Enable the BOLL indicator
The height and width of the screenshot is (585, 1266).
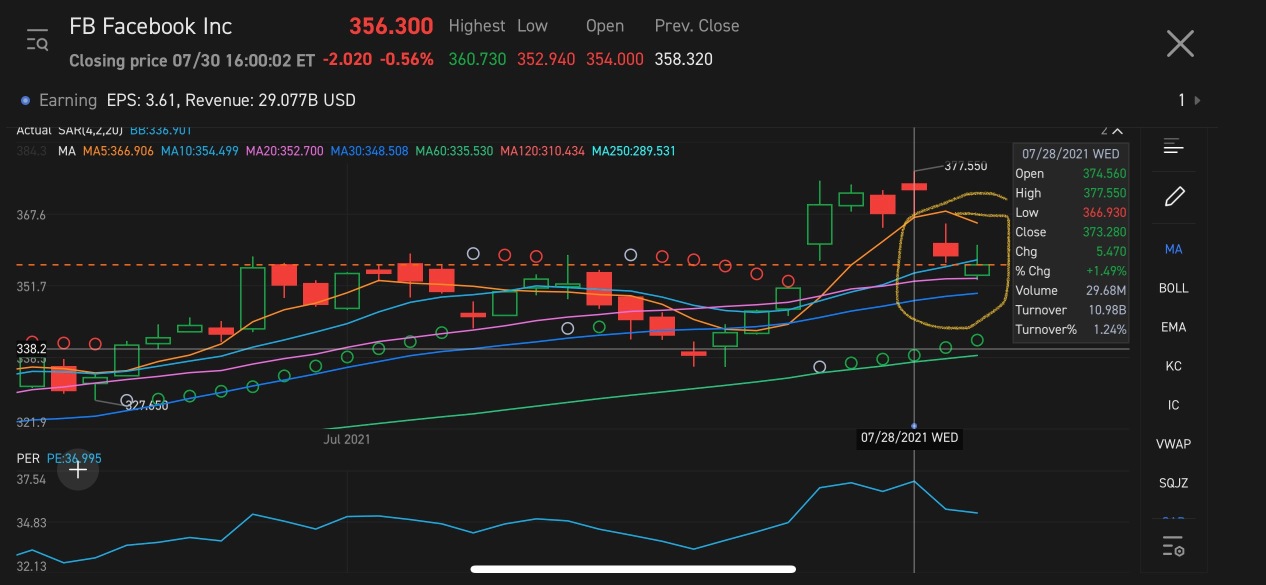tap(1174, 288)
